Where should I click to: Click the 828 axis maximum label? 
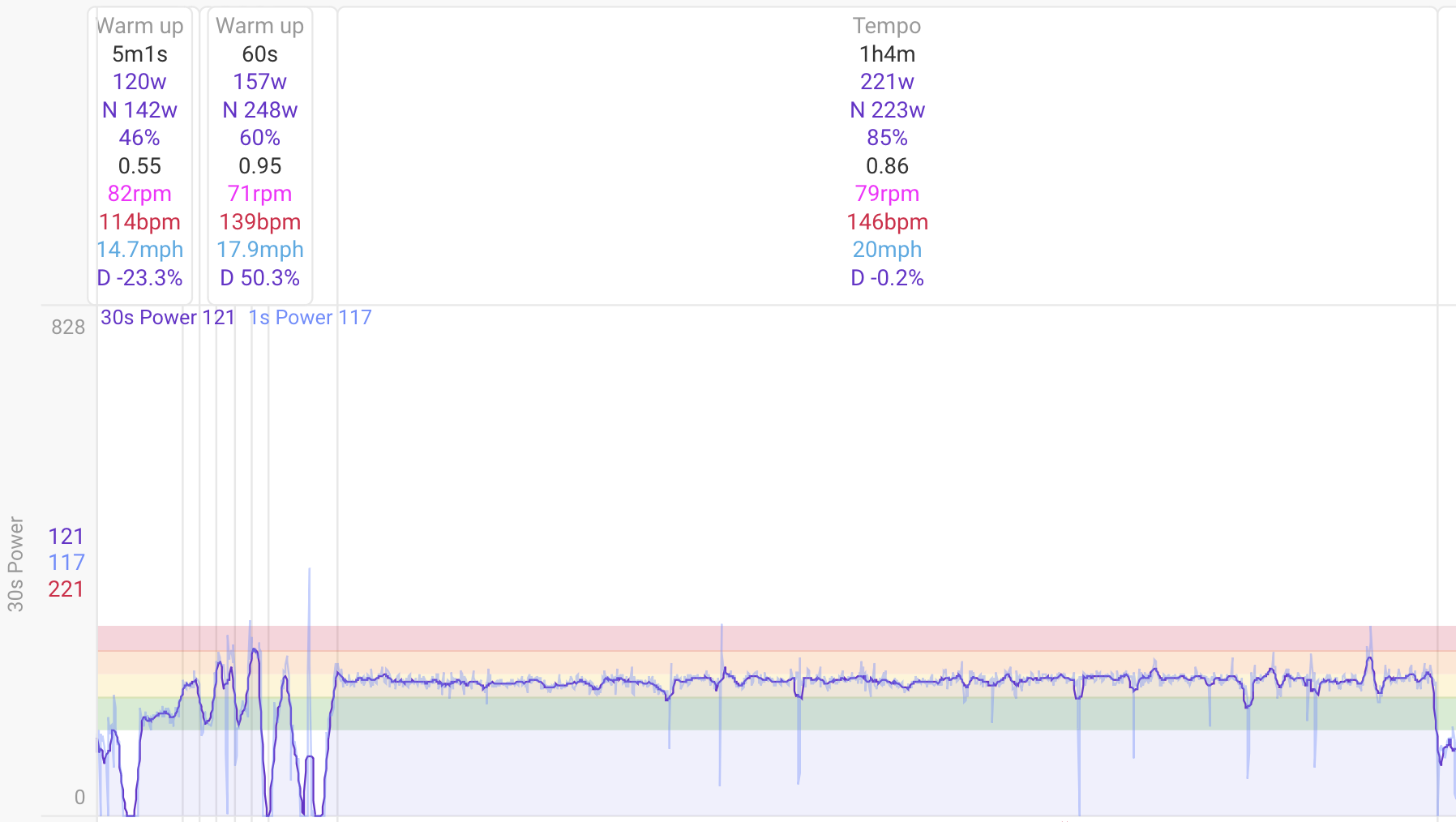[x=68, y=328]
